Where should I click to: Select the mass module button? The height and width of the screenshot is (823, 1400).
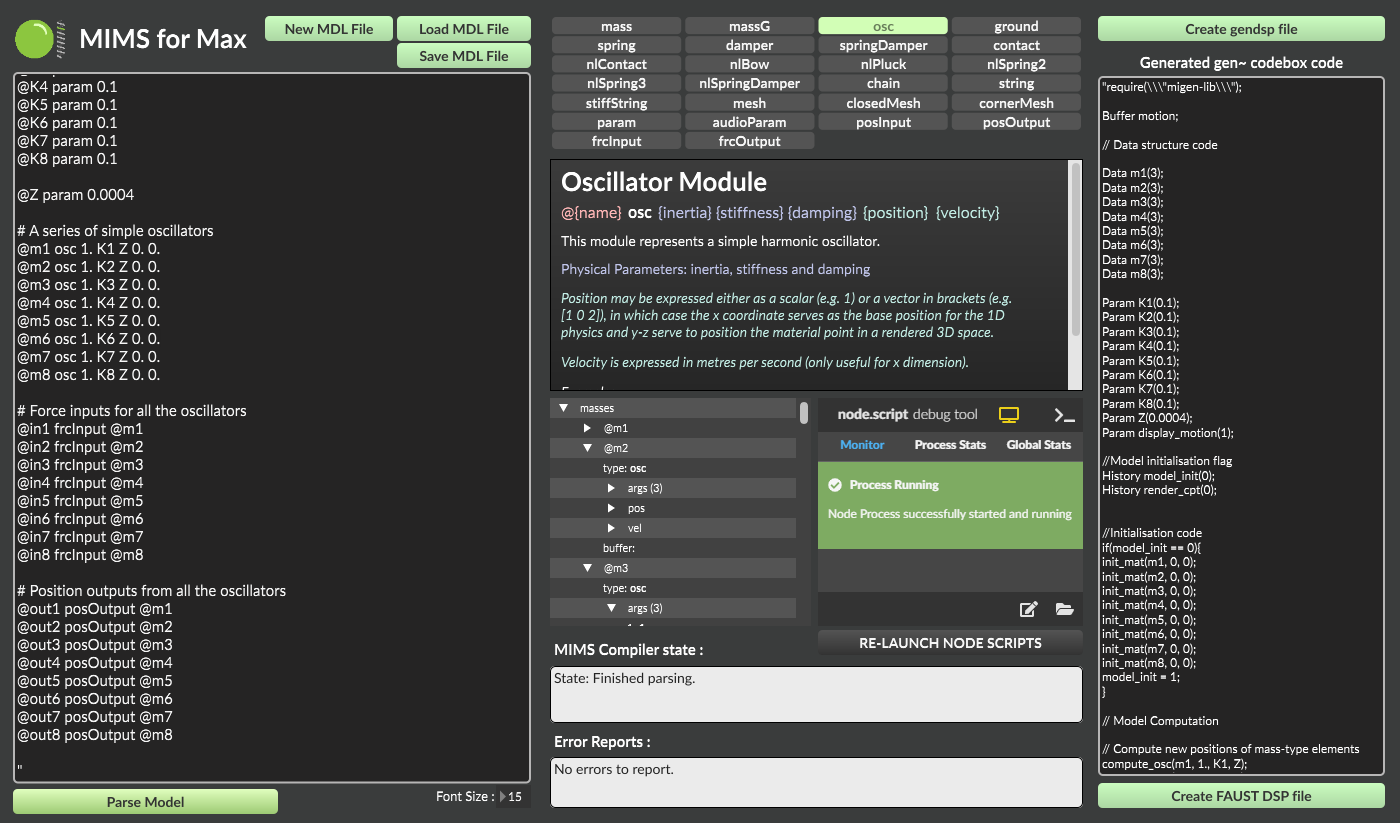point(616,26)
